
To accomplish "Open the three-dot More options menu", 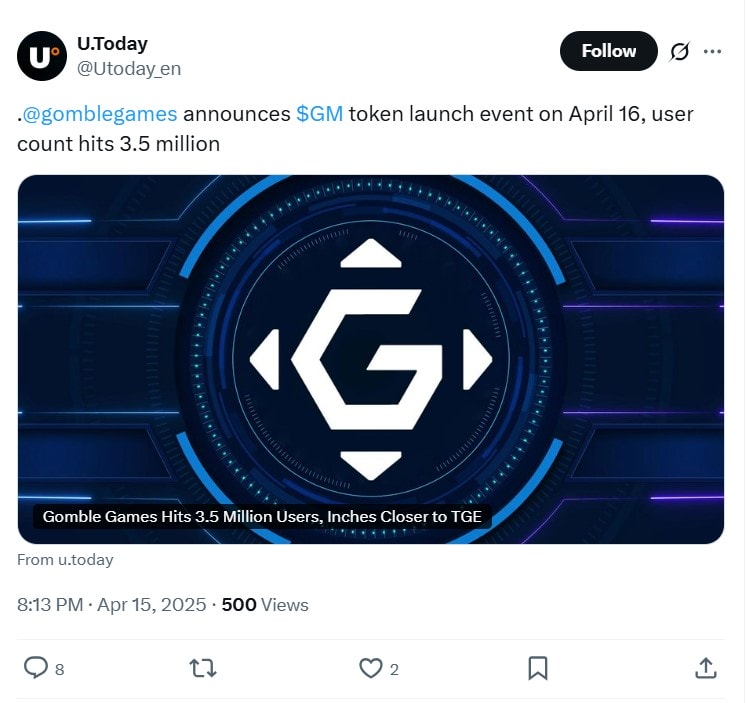I will click(x=712, y=51).
